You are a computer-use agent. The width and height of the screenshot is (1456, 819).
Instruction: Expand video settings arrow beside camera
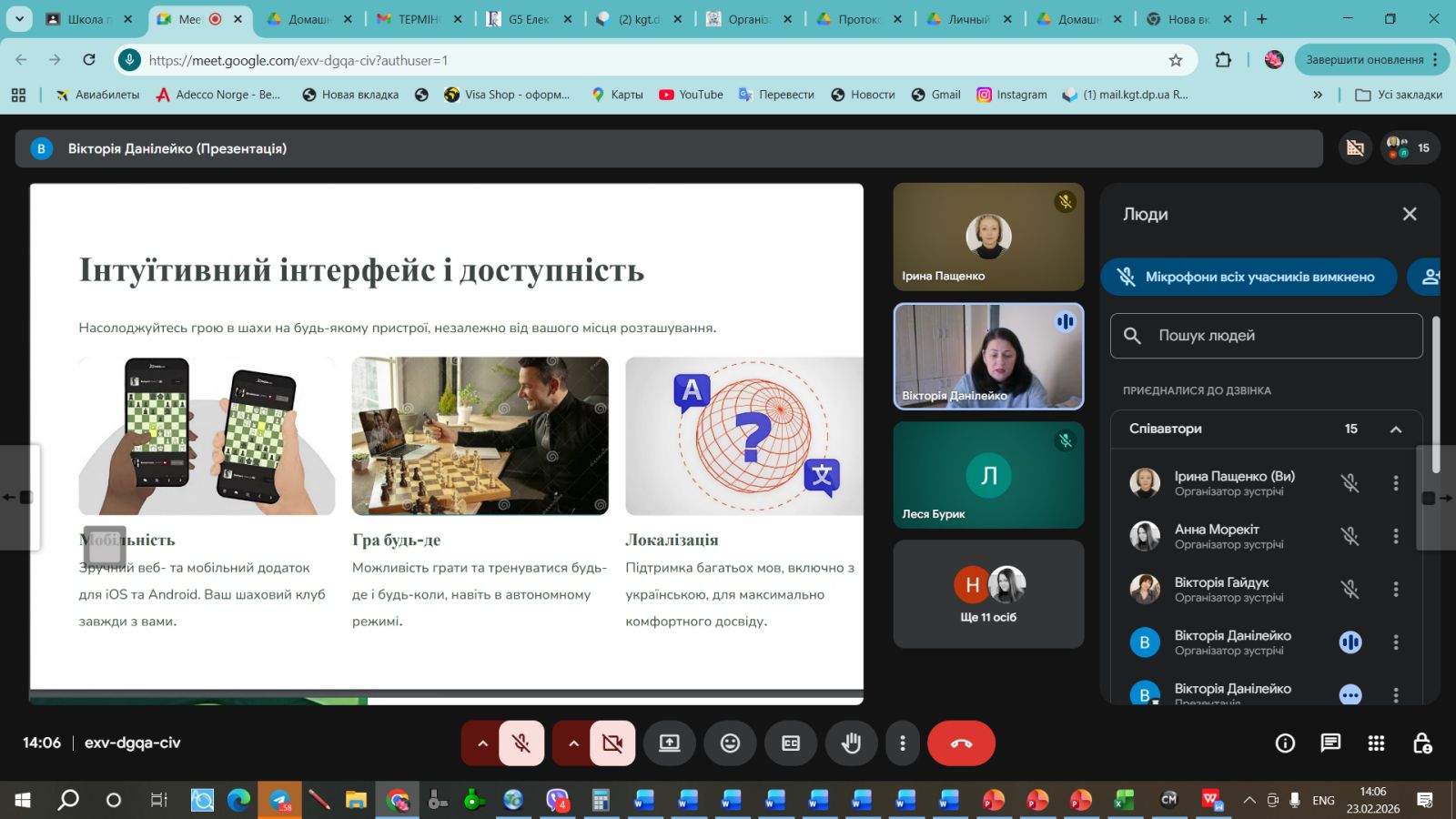(573, 743)
